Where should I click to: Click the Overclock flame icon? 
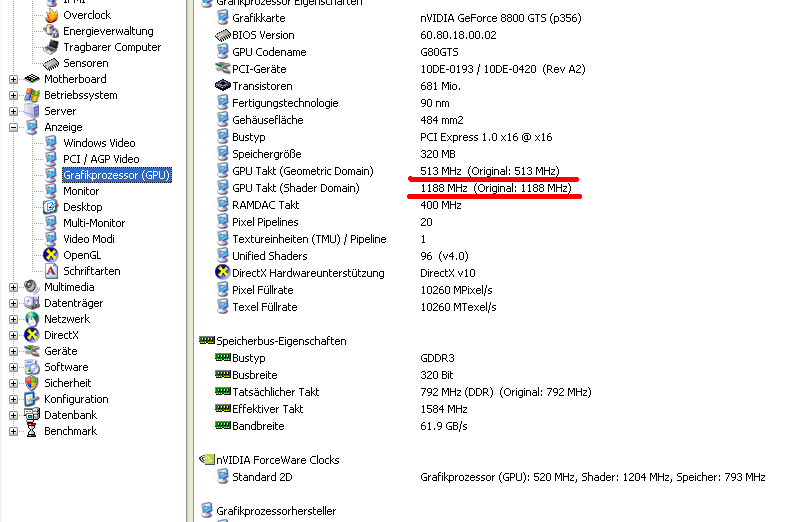click(51, 15)
